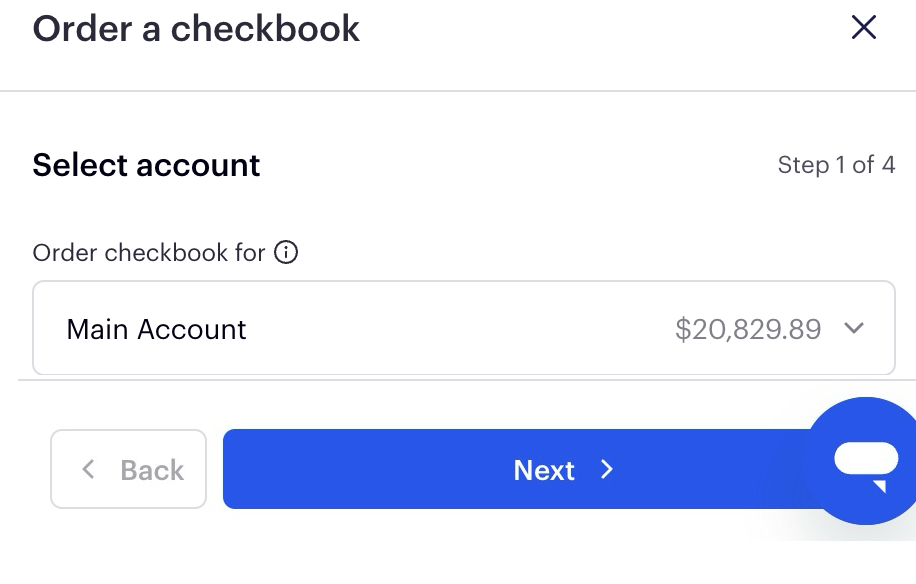This screenshot has height=584, width=916.
Task: Open the Main Account dropdown field
Action: pyautogui.click(x=464, y=328)
